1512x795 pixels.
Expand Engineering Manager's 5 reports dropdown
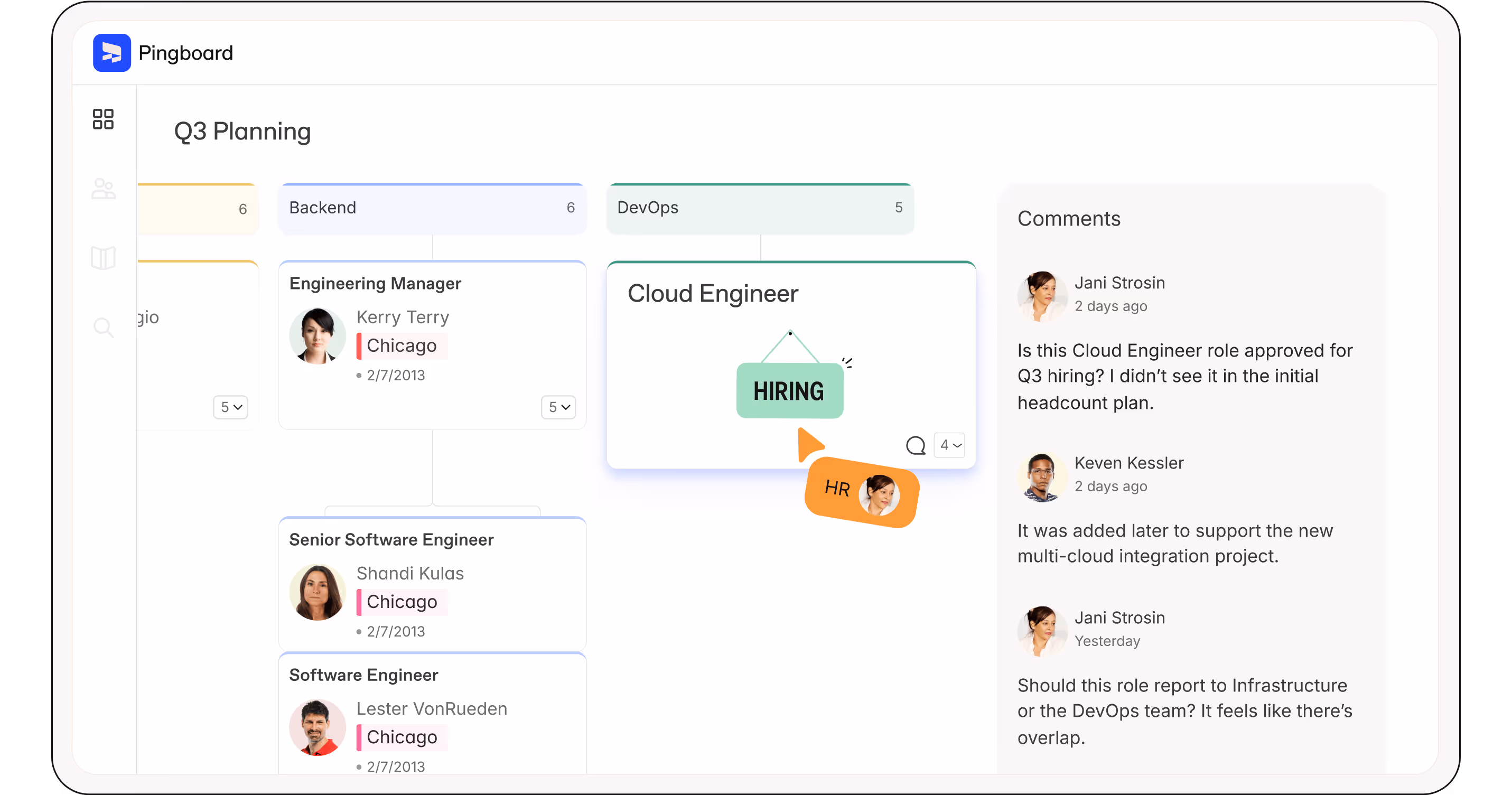pos(558,407)
